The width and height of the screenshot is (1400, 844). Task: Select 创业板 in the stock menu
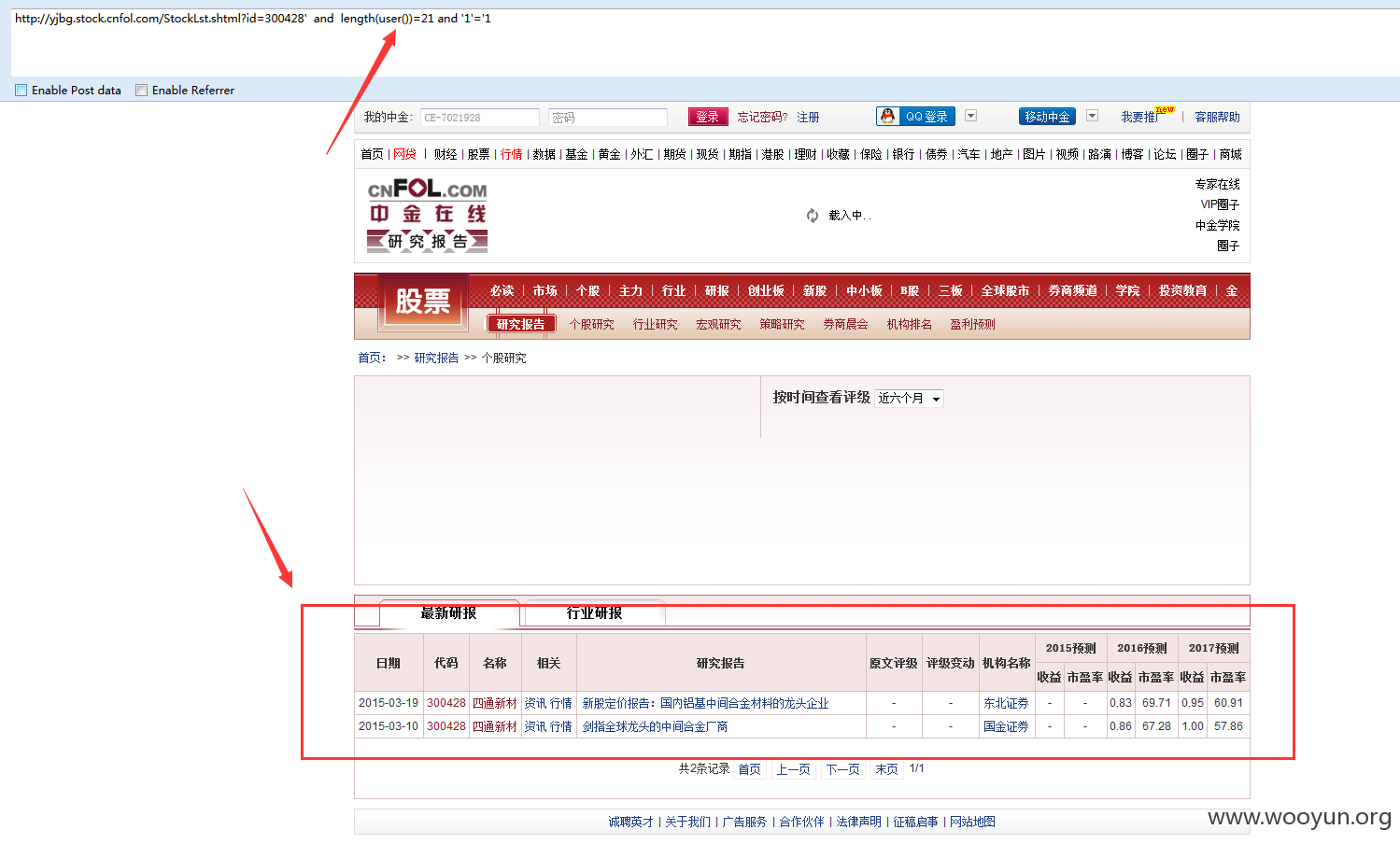click(766, 291)
